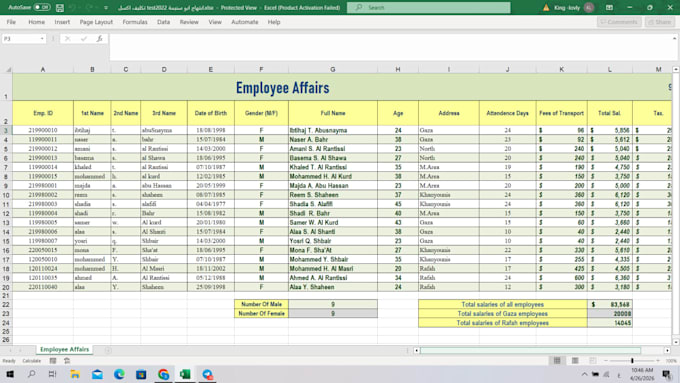Click the Insert Function fx icon
Image resolution: width=680 pixels, height=383 pixels.
tap(99, 39)
